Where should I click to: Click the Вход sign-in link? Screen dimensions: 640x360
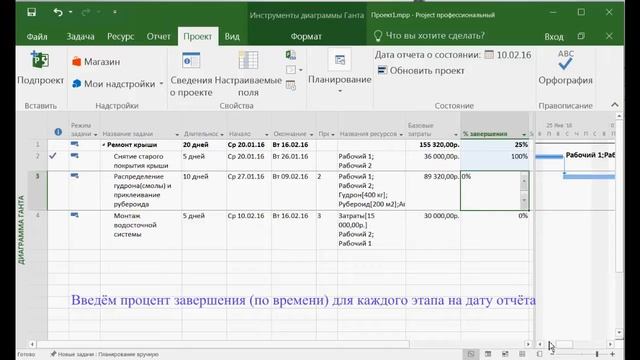553,37
